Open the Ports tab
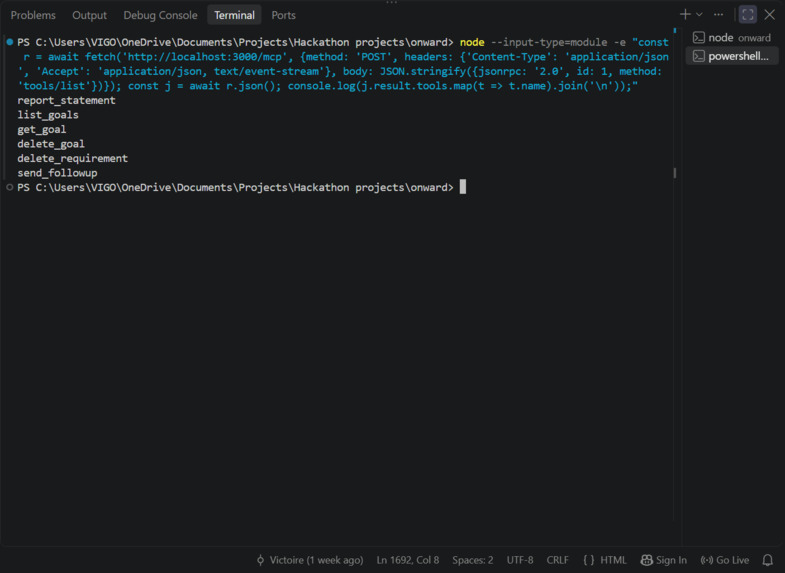 pos(283,15)
